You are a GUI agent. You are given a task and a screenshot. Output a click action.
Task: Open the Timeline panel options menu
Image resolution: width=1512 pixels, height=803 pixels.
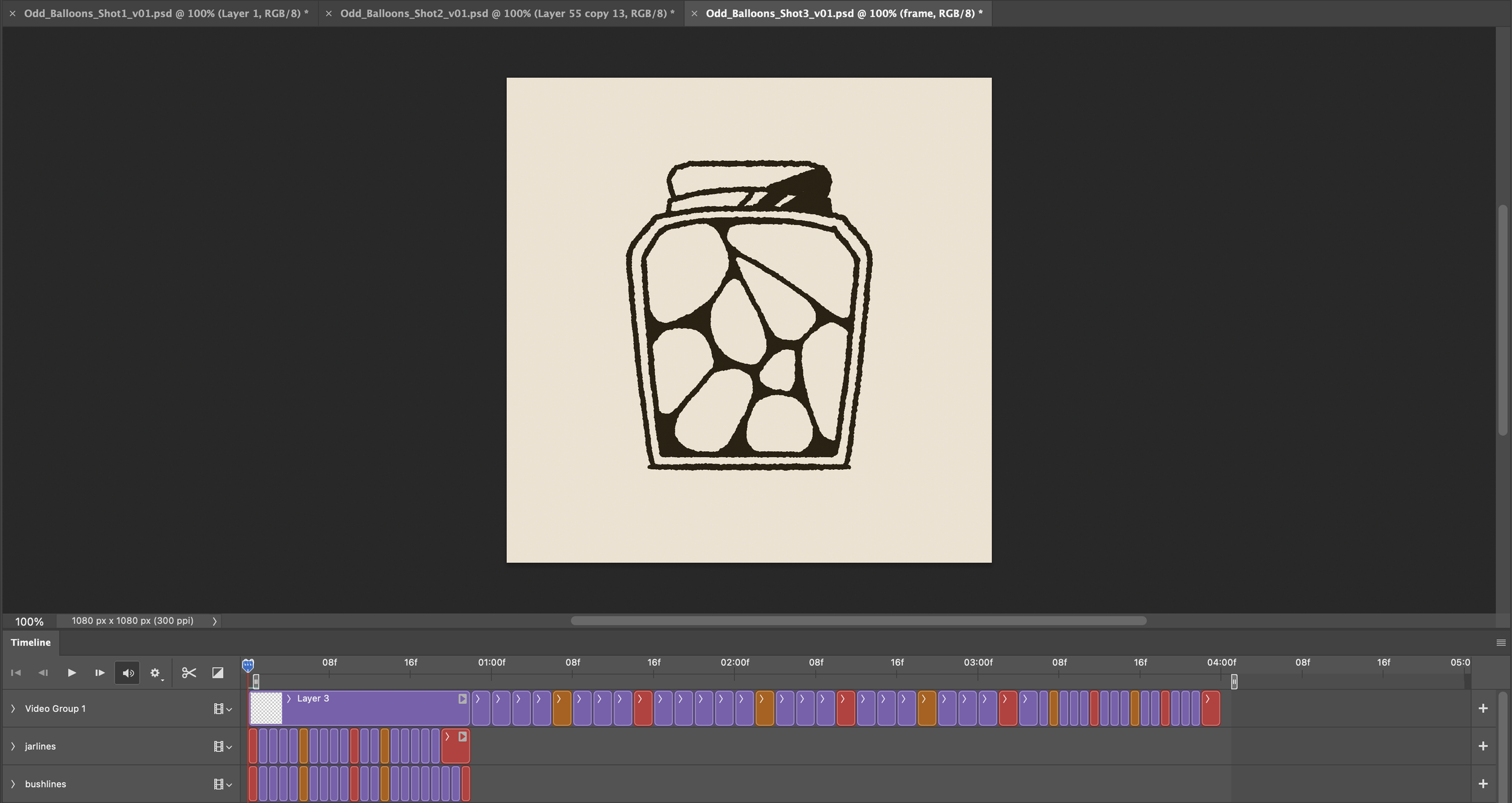point(1501,643)
